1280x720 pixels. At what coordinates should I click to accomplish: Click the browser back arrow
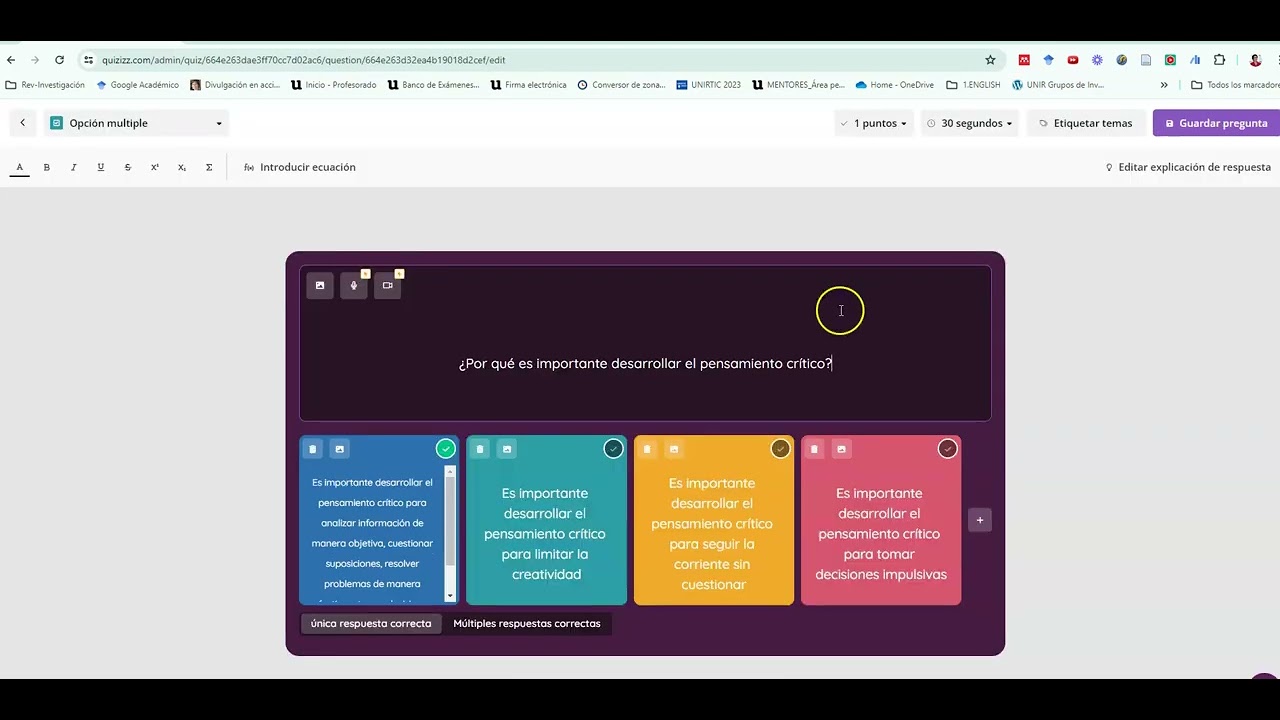(11, 60)
